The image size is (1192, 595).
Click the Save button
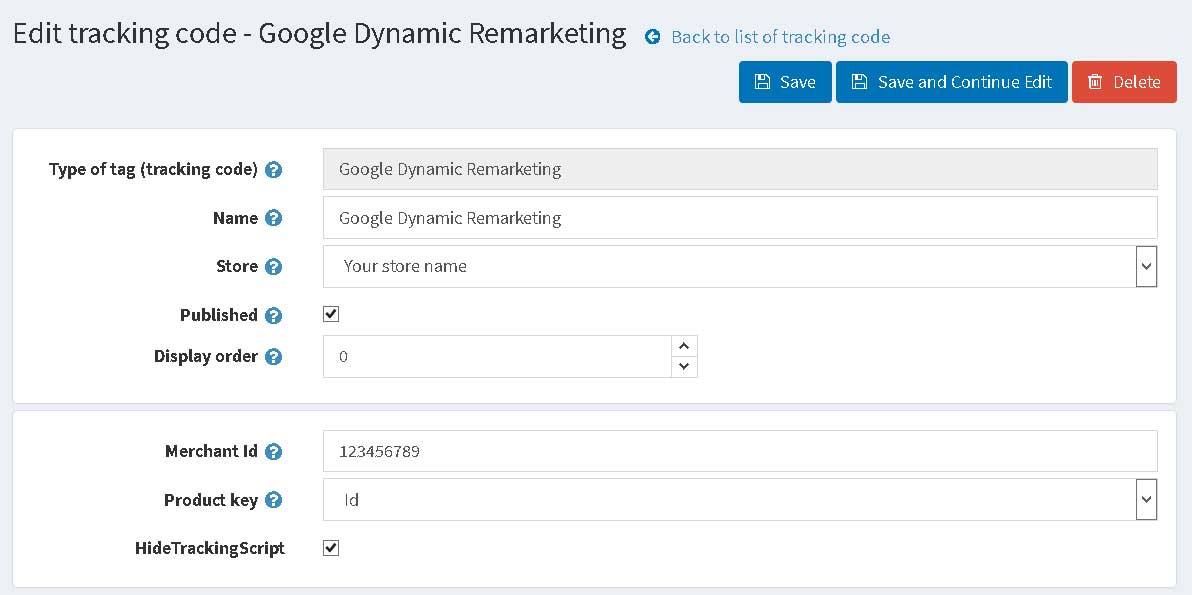785,82
